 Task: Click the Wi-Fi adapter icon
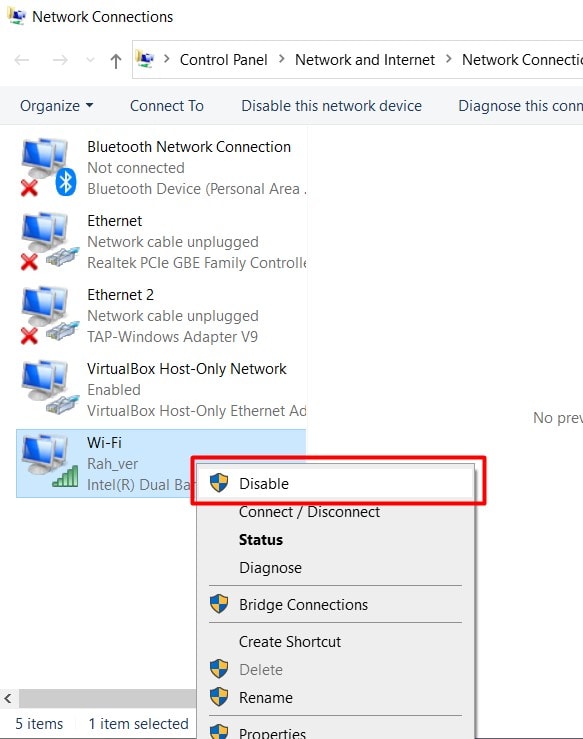[49, 461]
